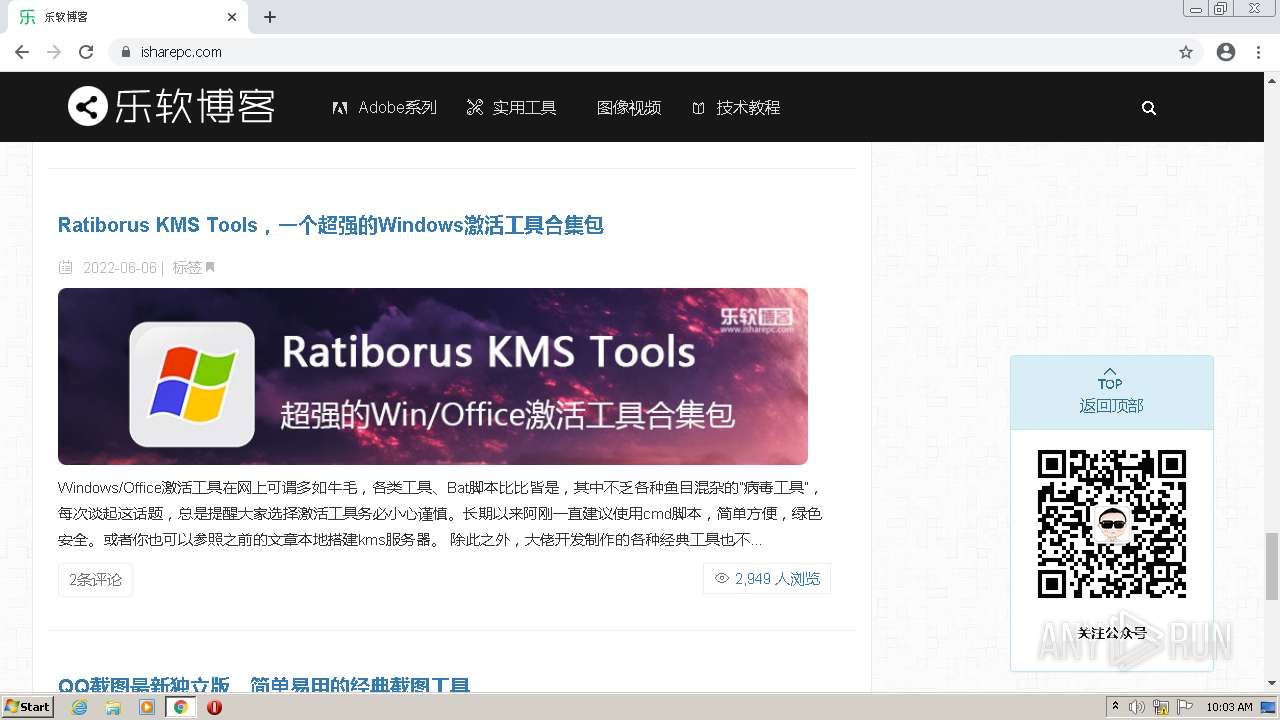This screenshot has width=1280, height=720.
Task: Open the media player taskbar icon
Action: pos(147,707)
